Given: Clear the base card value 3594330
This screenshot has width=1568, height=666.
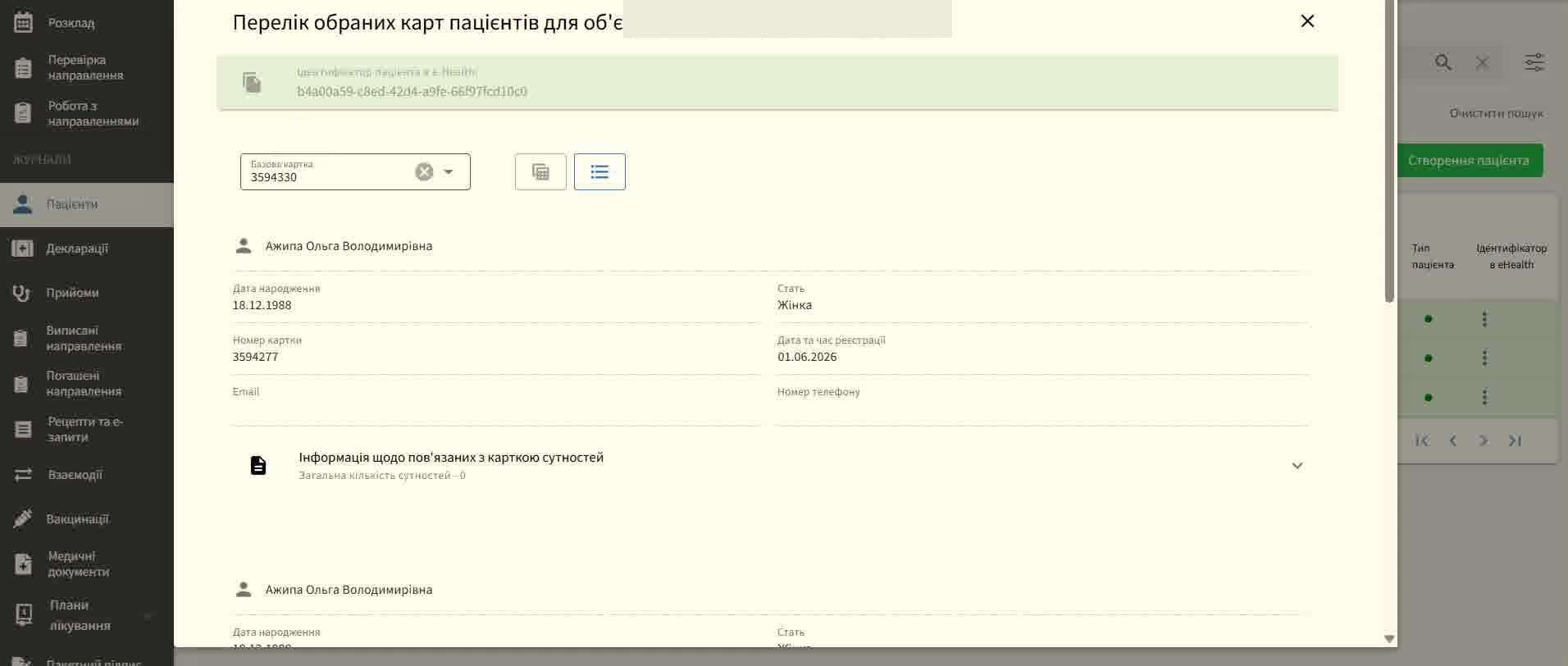Looking at the screenshot, I should point(424,171).
